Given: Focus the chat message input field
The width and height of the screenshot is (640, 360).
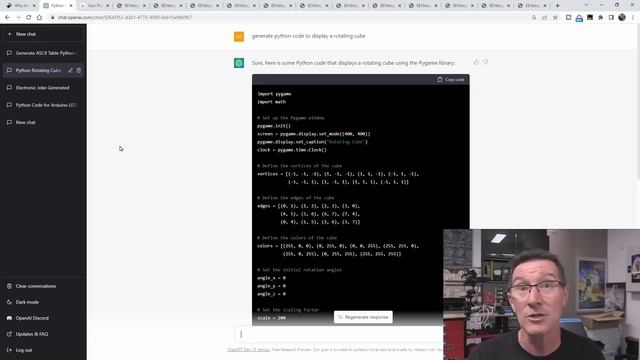Looking at the screenshot, I should [x=339, y=334].
